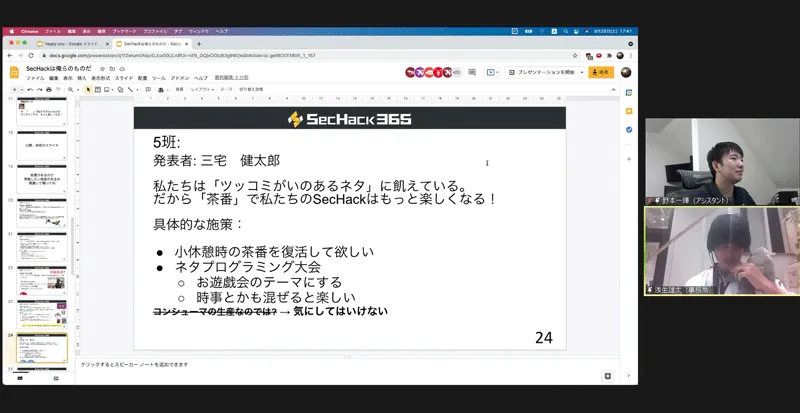This screenshot has width=800, height=413.
Task: Open the comment history icon
Action: point(472,72)
